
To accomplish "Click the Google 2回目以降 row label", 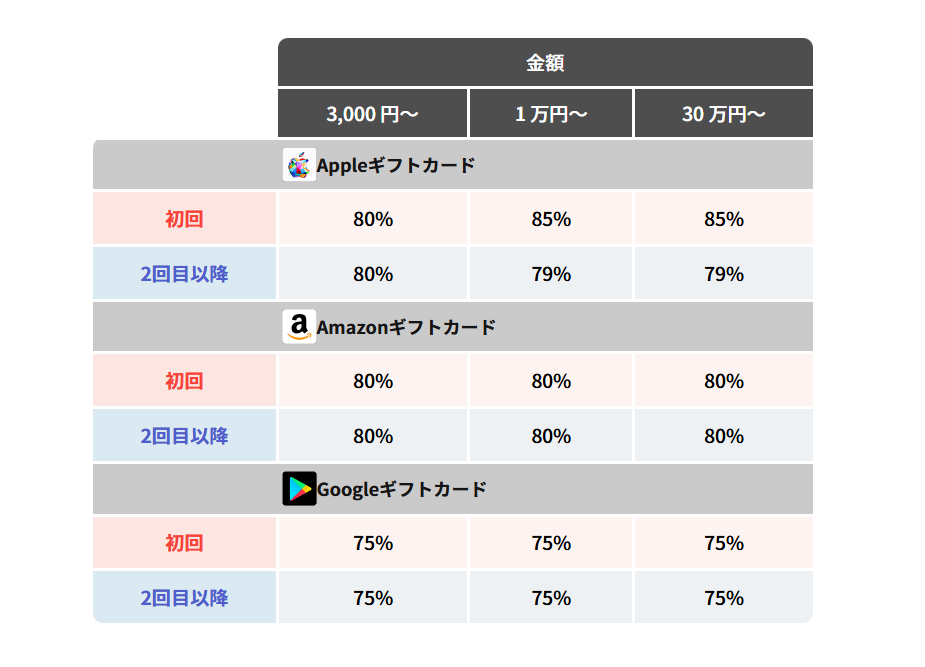I will pos(184,597).
